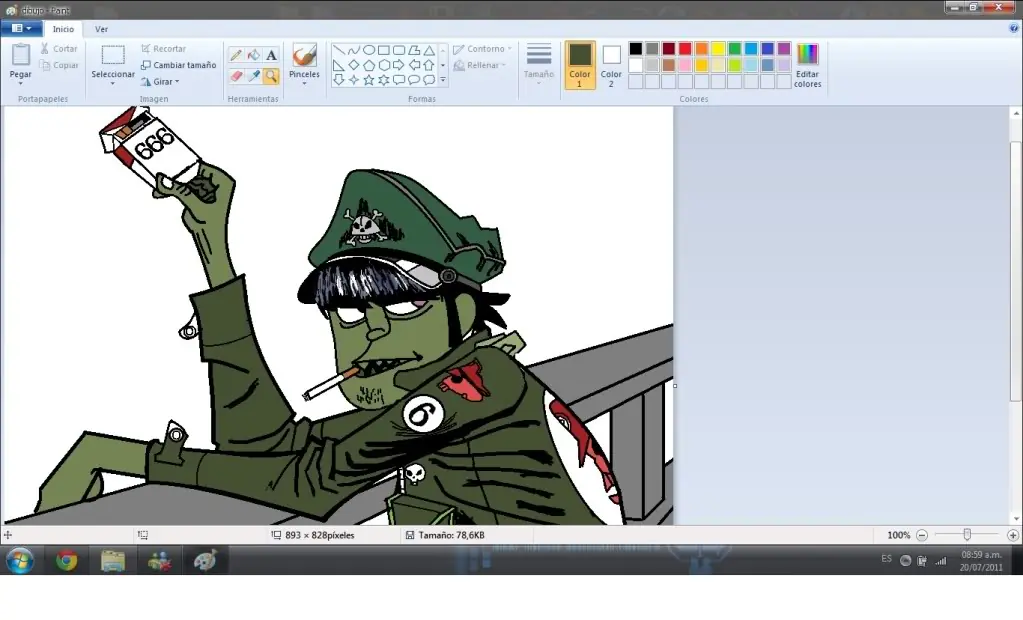Select the Hexagon shape
Image resolution: width=1023 pixels, height=620 pixels.
(384, 65)
